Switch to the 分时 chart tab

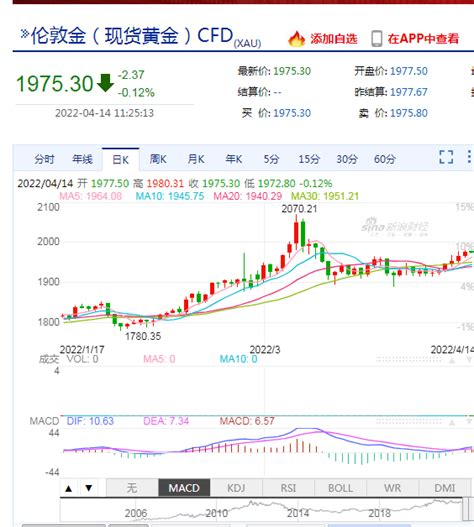point(44,159)
